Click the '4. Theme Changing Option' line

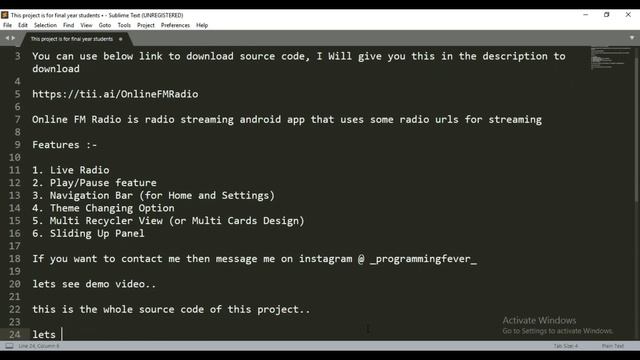click(x=103, y=208)
